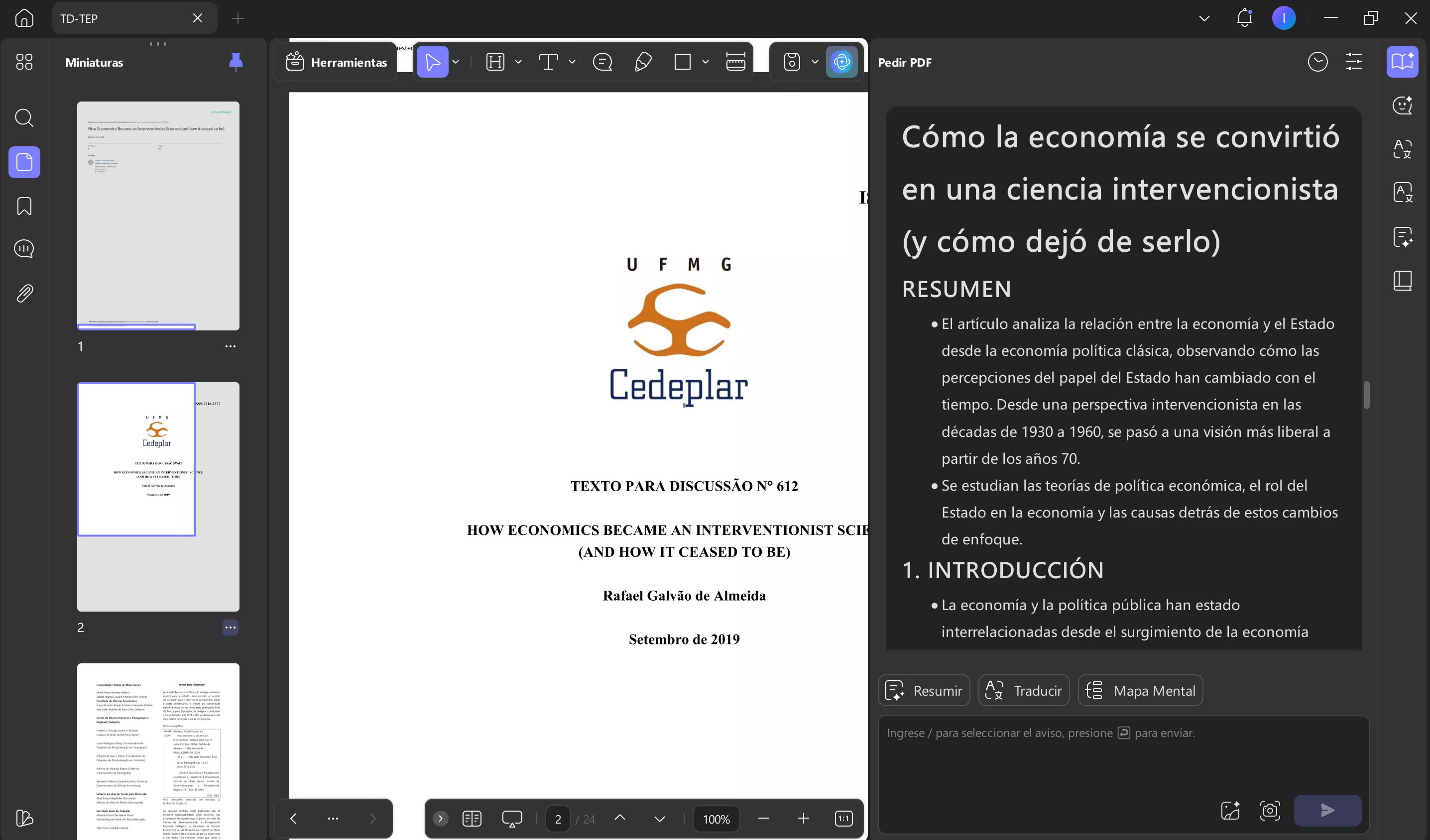Expand the shape tool dropdown arrow
The image size is (1430, 840).
tap(706, 62)
